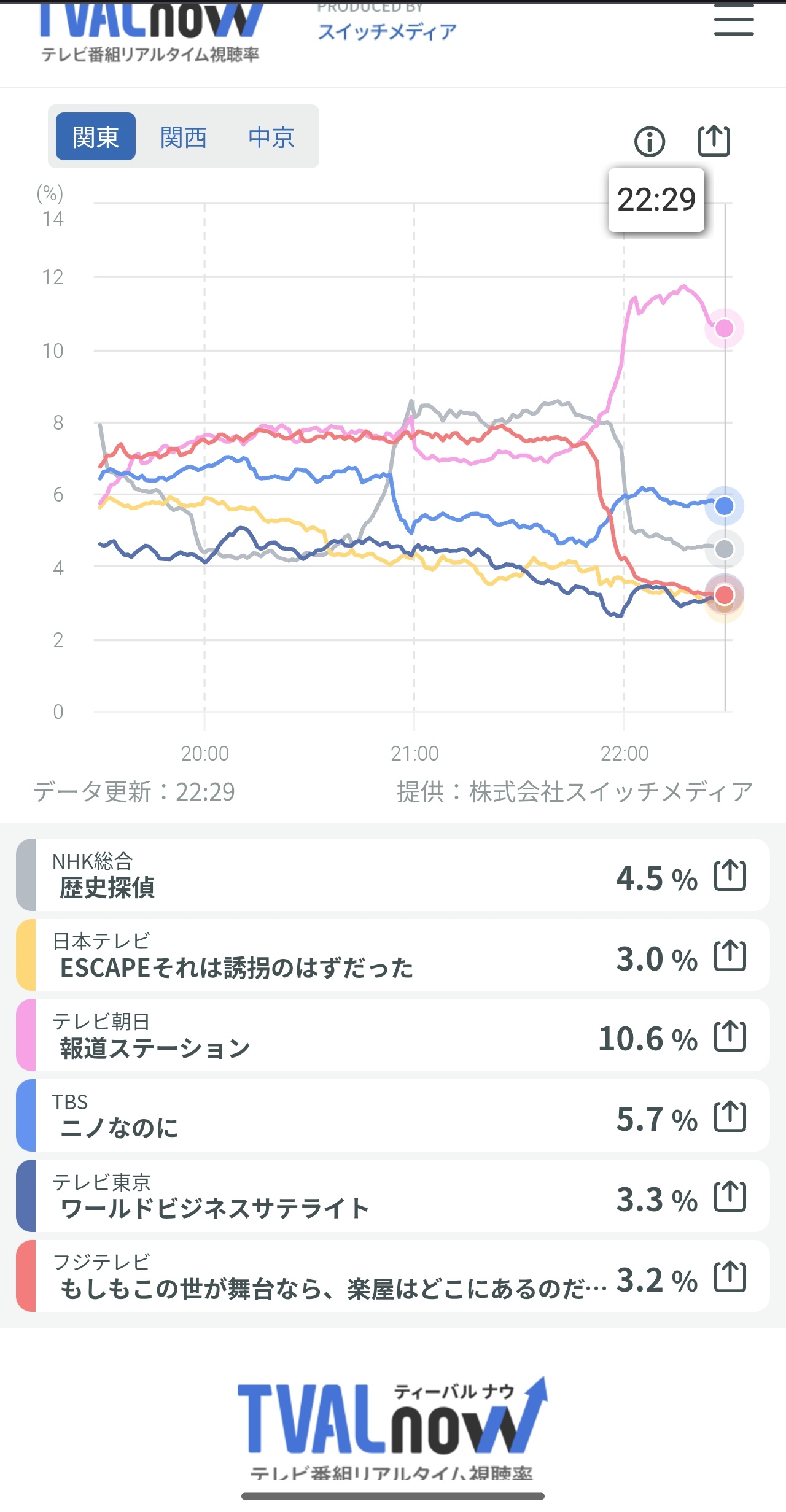The image size is (786, 1512).
Task: Click the chart info icon
Action: (649, 142)
